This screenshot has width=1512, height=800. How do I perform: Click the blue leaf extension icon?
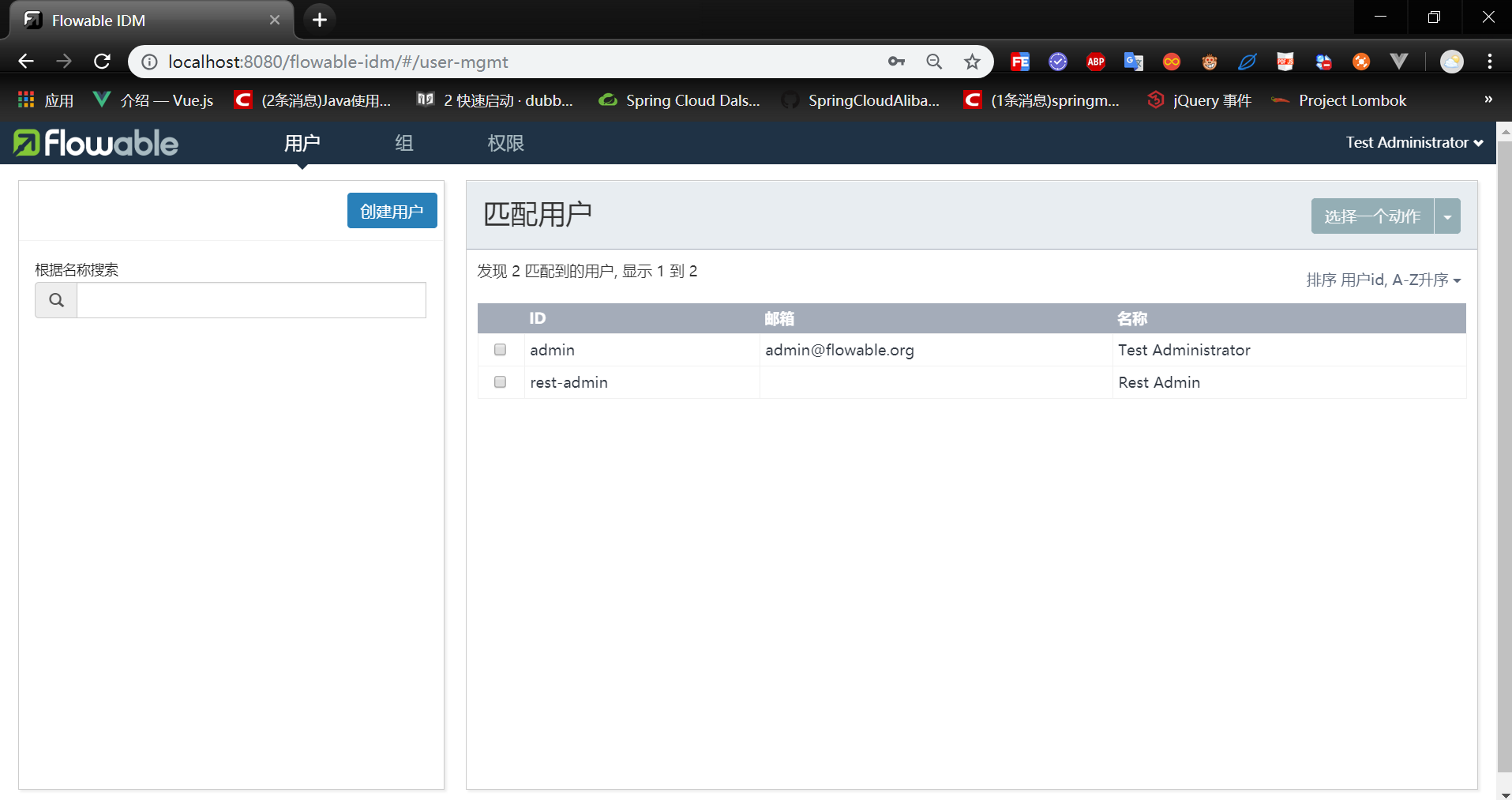[x=1247, y=62]
